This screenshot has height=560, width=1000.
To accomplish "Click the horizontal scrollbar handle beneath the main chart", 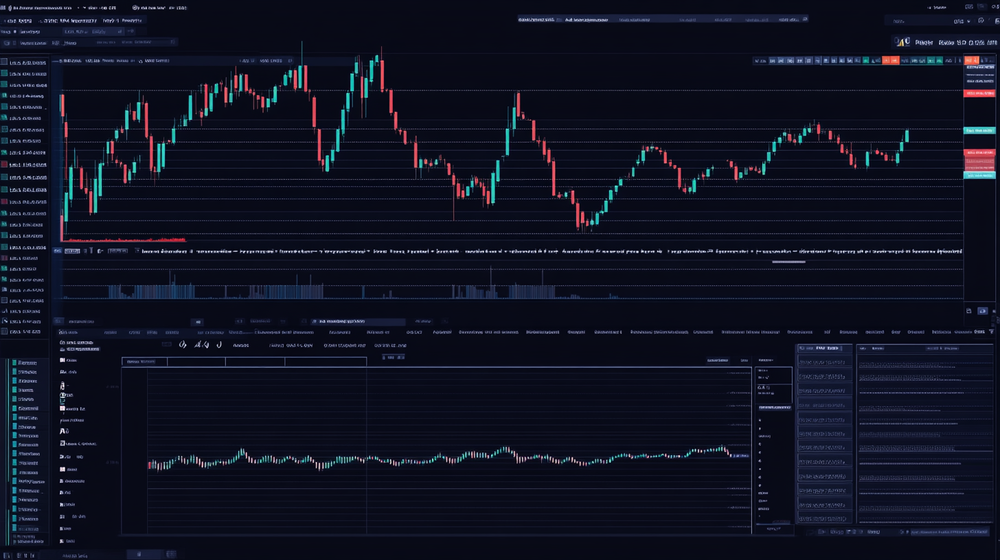I will [x=789, y=262].
